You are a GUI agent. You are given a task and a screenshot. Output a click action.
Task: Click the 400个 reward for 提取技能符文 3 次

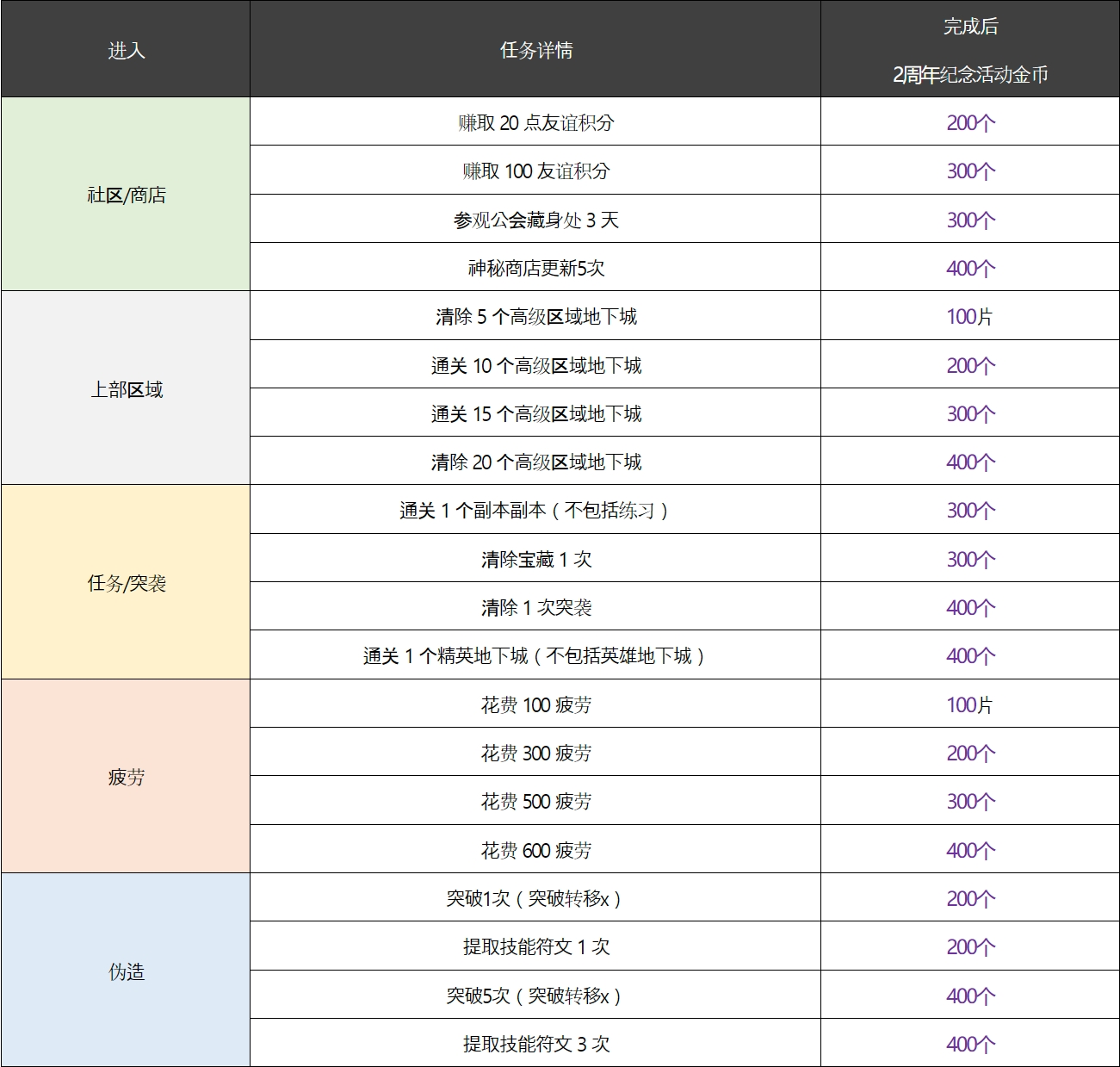pyautogui.click(x=970, y=1044)
